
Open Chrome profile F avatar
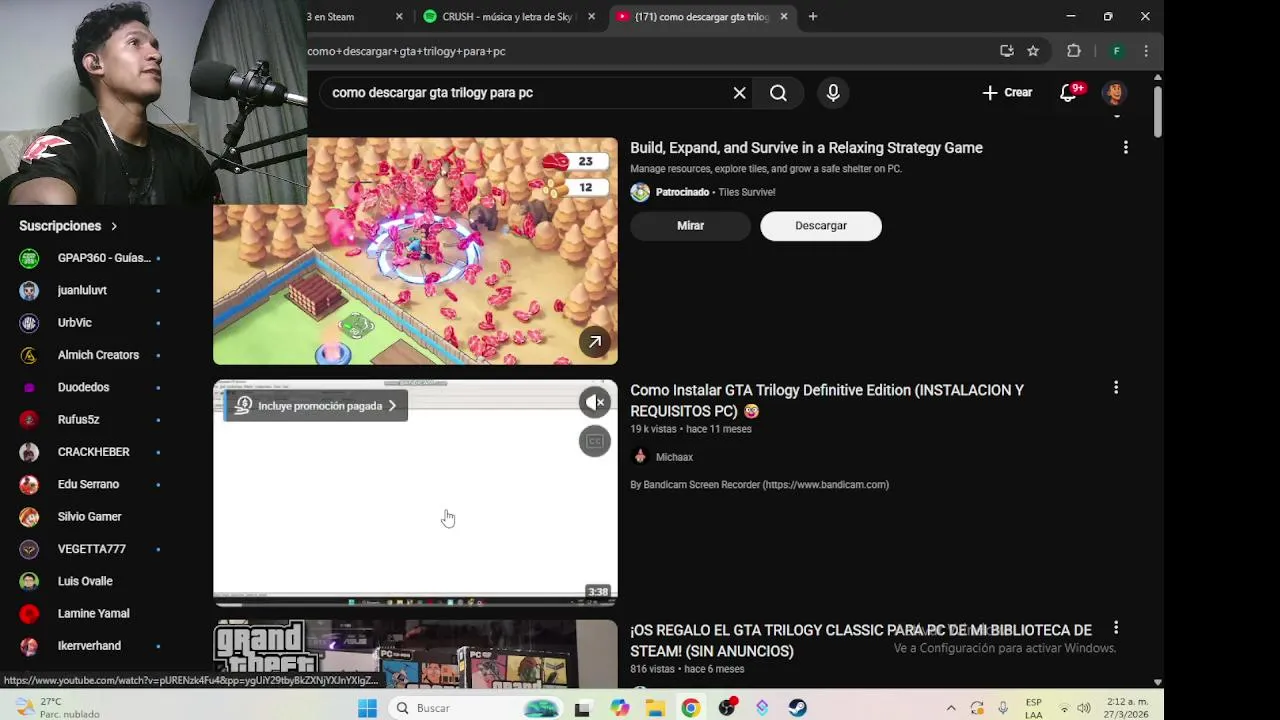coord(1117,51)
